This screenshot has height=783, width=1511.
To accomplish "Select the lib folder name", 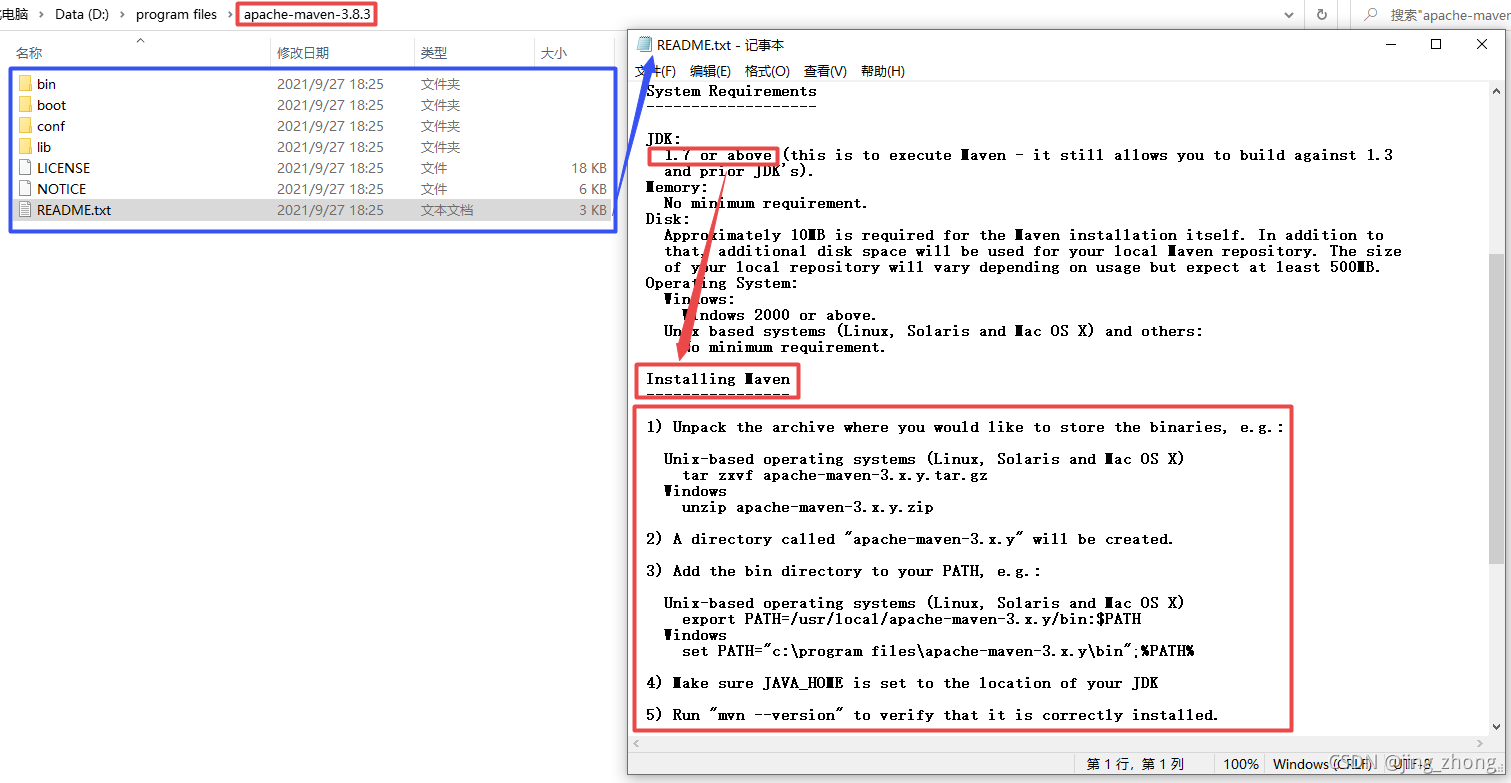I will pos(44,147).
